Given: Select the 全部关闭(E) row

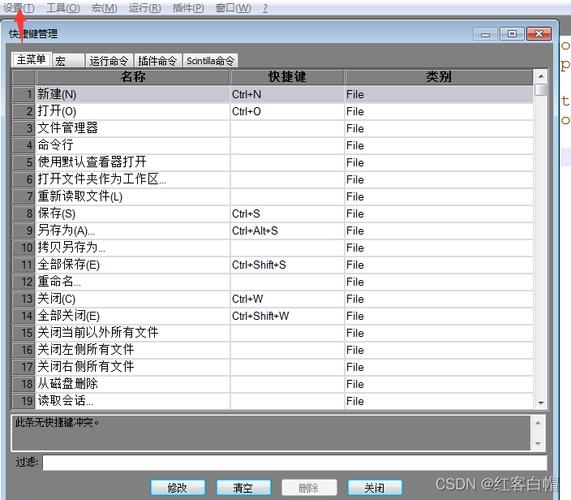Looking at the screenshot, I should click(273, 316).
